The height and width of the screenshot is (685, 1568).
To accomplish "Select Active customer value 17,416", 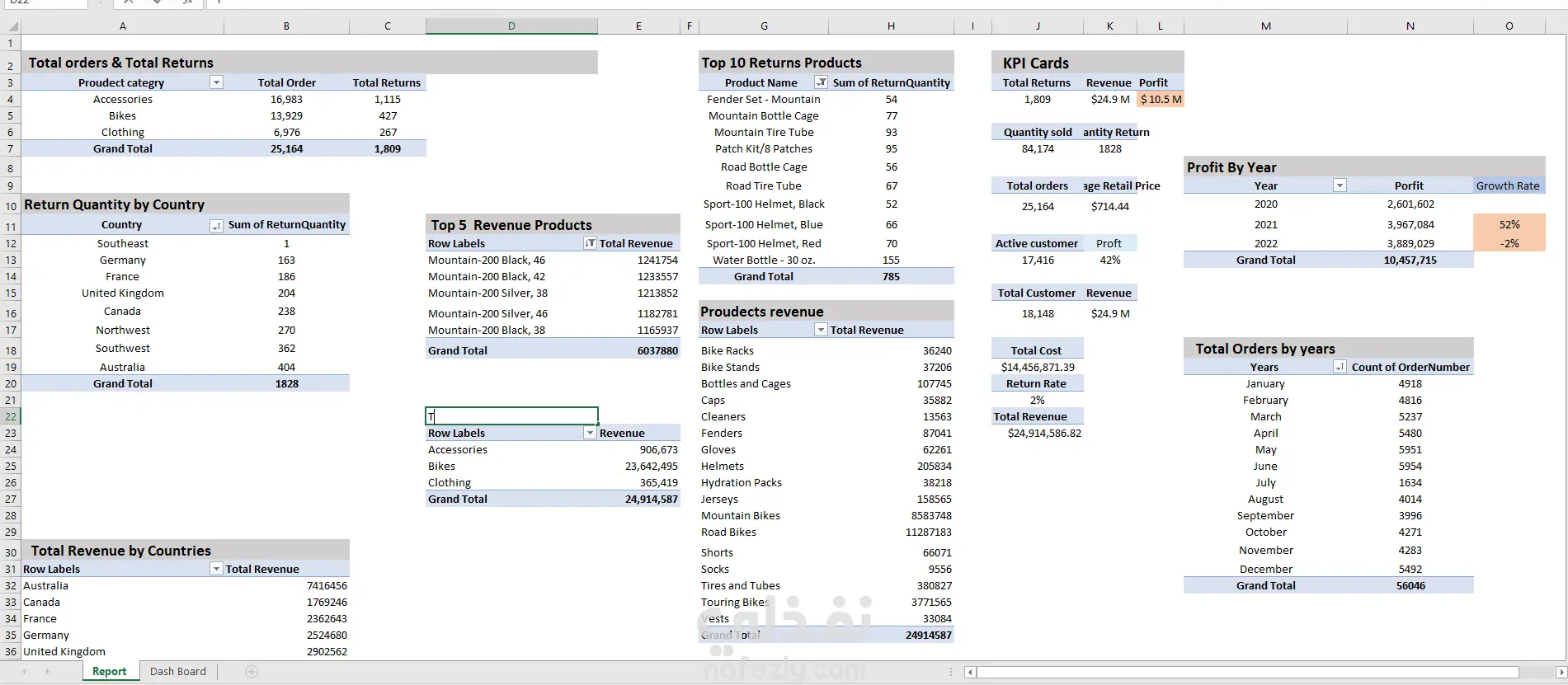I will coord(1038,260).
